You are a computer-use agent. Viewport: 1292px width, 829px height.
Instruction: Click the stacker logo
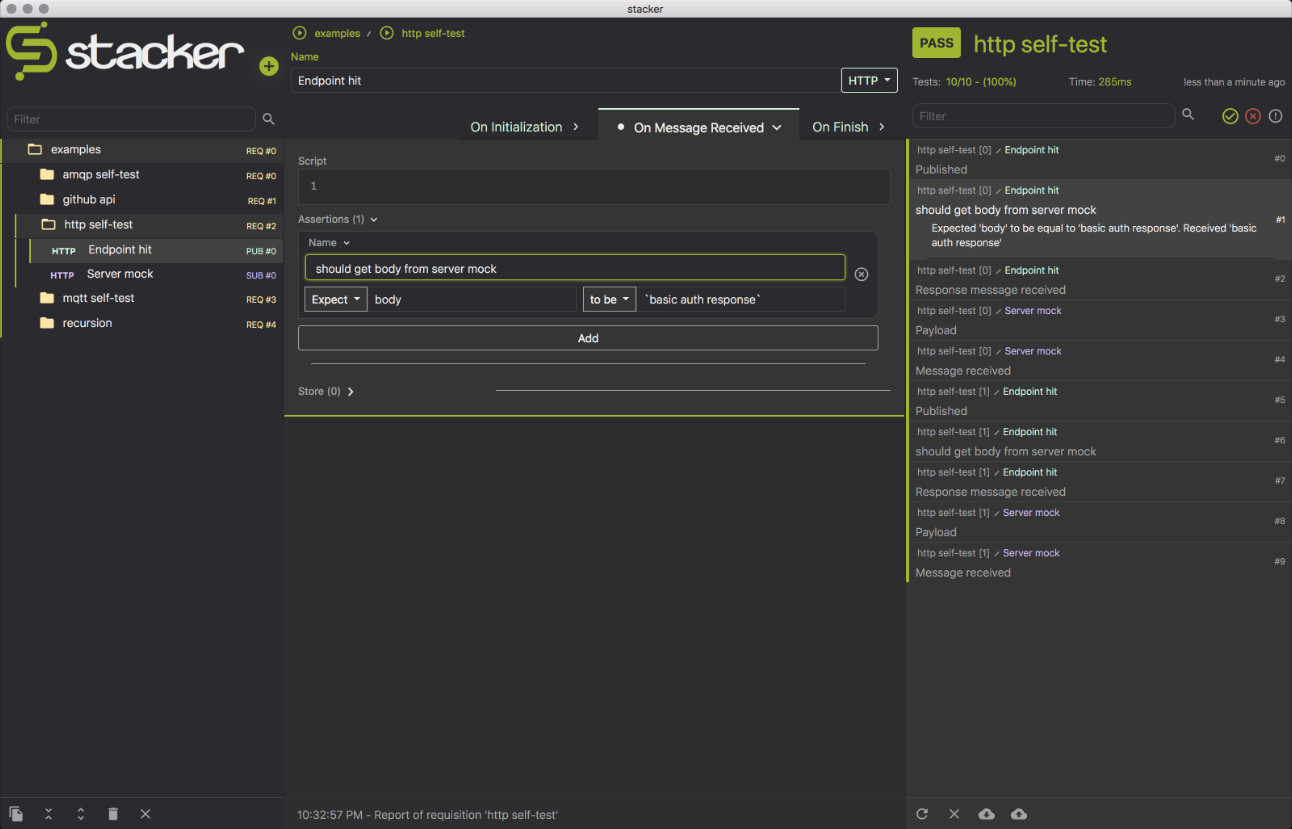pyautogui.click(x=125, y=52)
